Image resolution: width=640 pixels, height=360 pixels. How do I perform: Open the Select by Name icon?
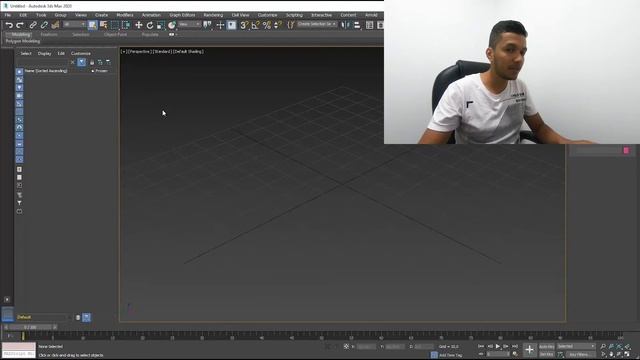104,25
